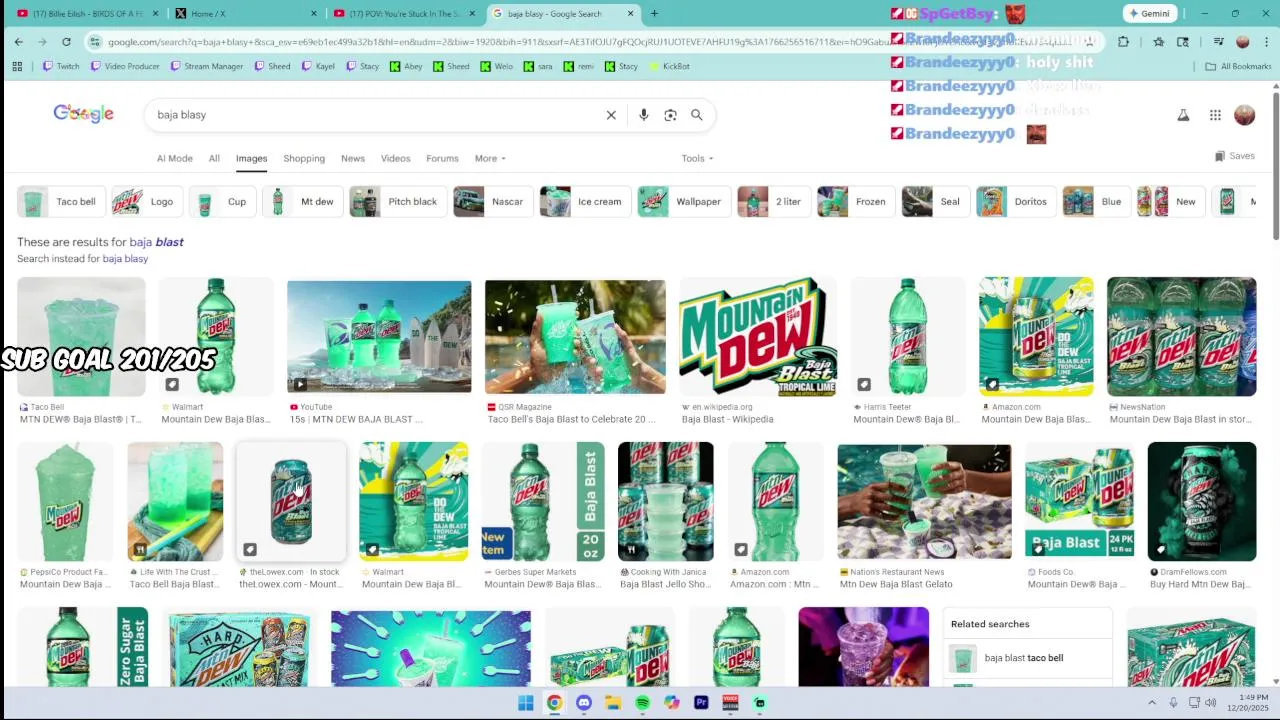Open the Cooking With Janica jello shots image

coord(666,502)
